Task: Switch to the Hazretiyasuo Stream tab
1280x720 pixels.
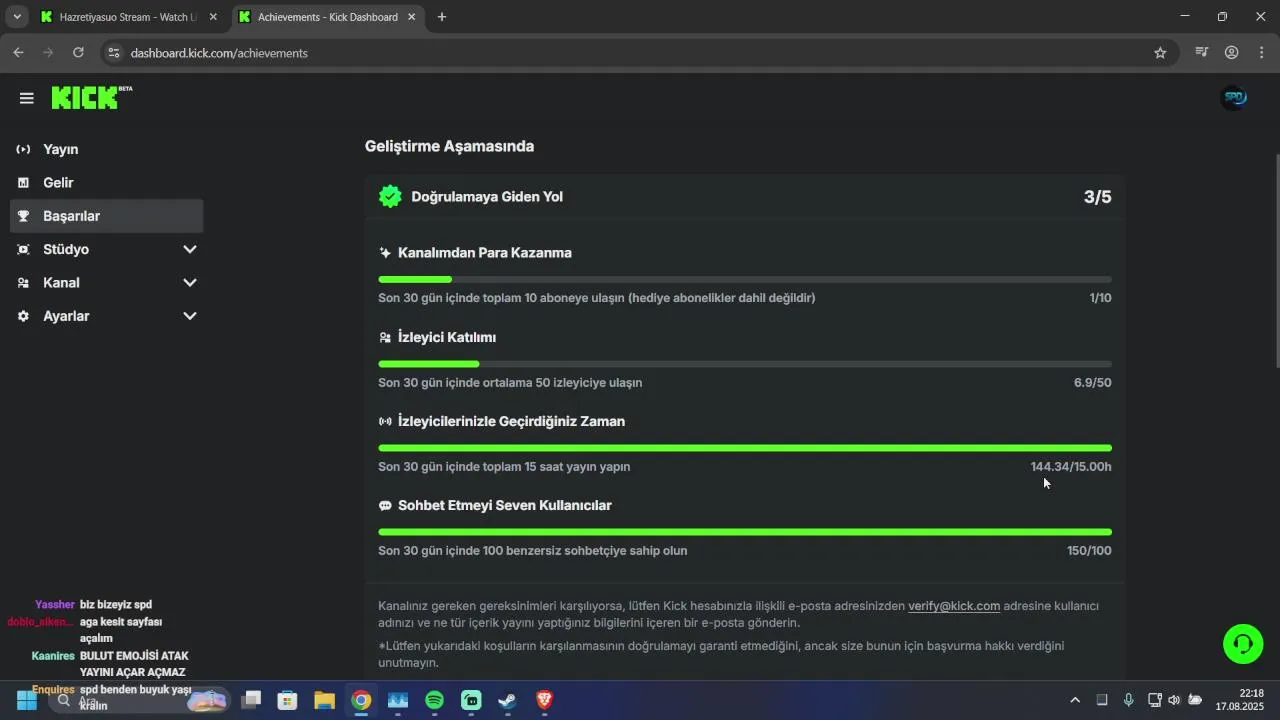Action: point(128,17)
